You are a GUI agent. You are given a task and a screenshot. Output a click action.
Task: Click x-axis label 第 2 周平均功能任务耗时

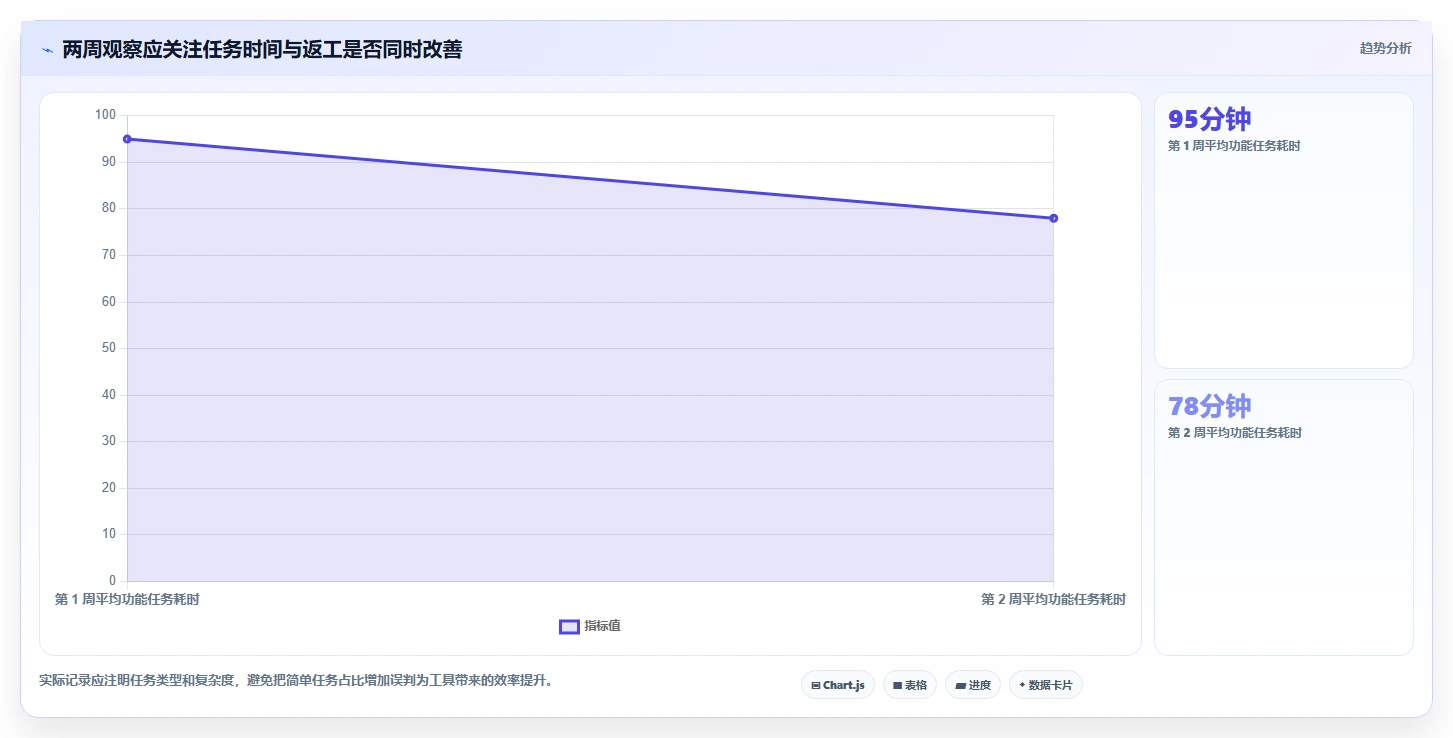[x=1053, y=599]
